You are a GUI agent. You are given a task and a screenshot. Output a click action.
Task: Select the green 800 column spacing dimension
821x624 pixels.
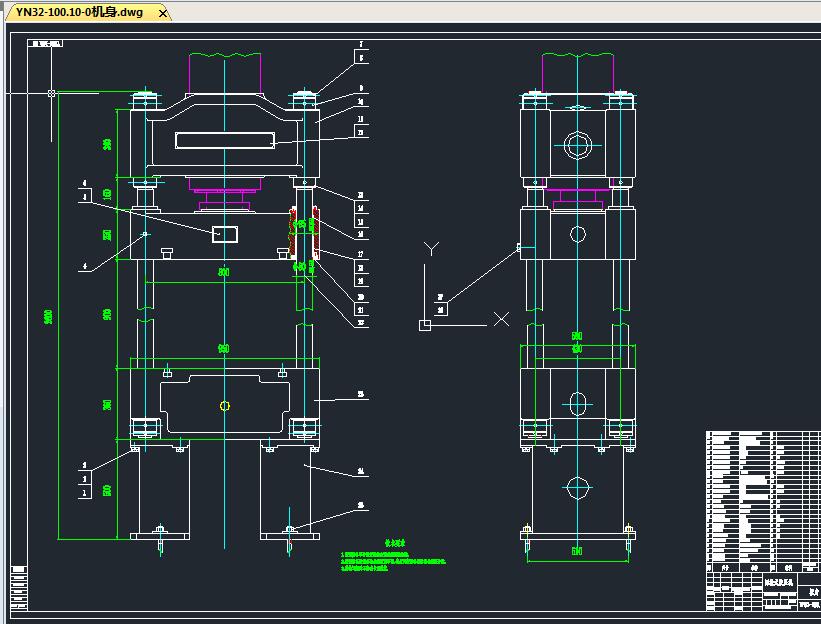pyautogui.click(x=224, y=272)
